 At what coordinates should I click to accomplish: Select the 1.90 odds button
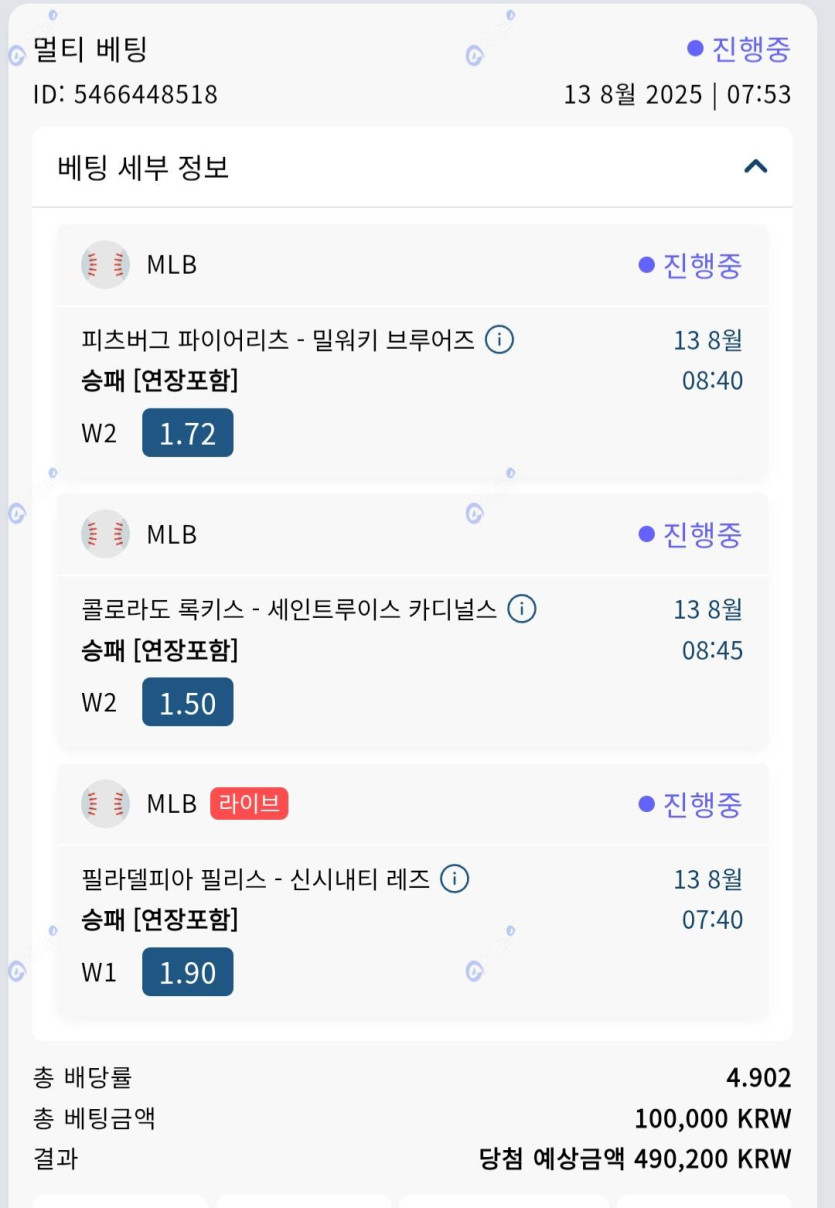pos(187,972)
